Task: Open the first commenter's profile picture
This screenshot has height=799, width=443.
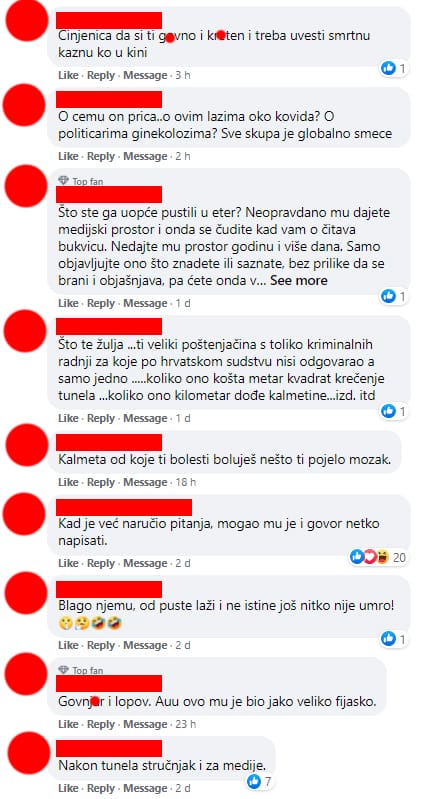Action: (x=25, y=21)
